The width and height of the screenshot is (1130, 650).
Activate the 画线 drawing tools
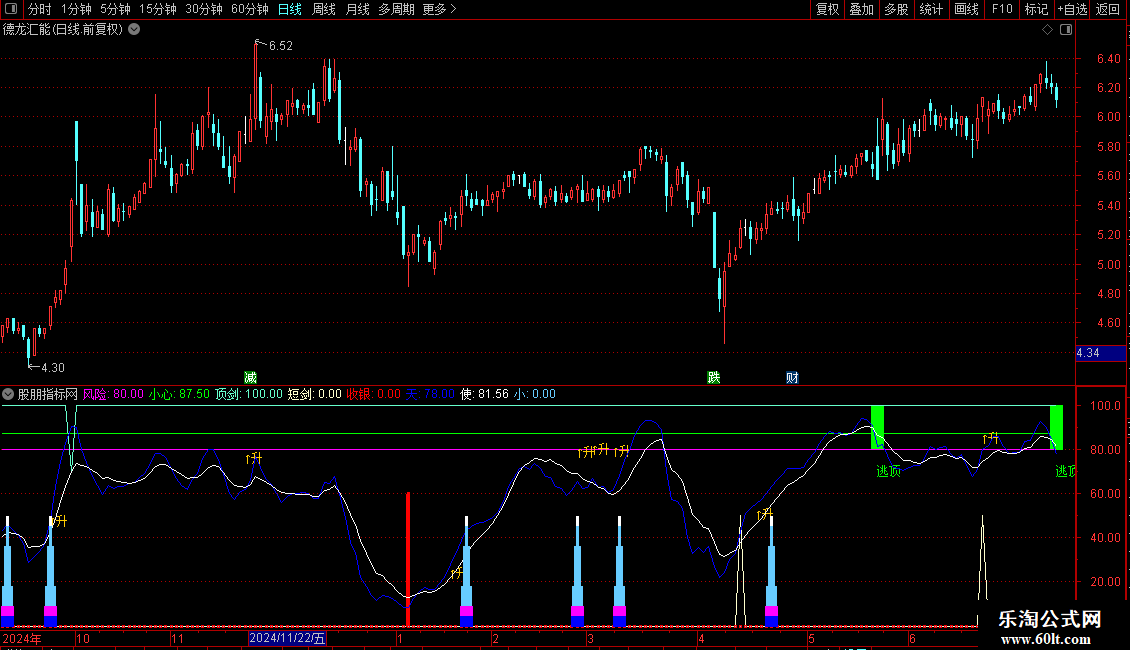point(966,9)
